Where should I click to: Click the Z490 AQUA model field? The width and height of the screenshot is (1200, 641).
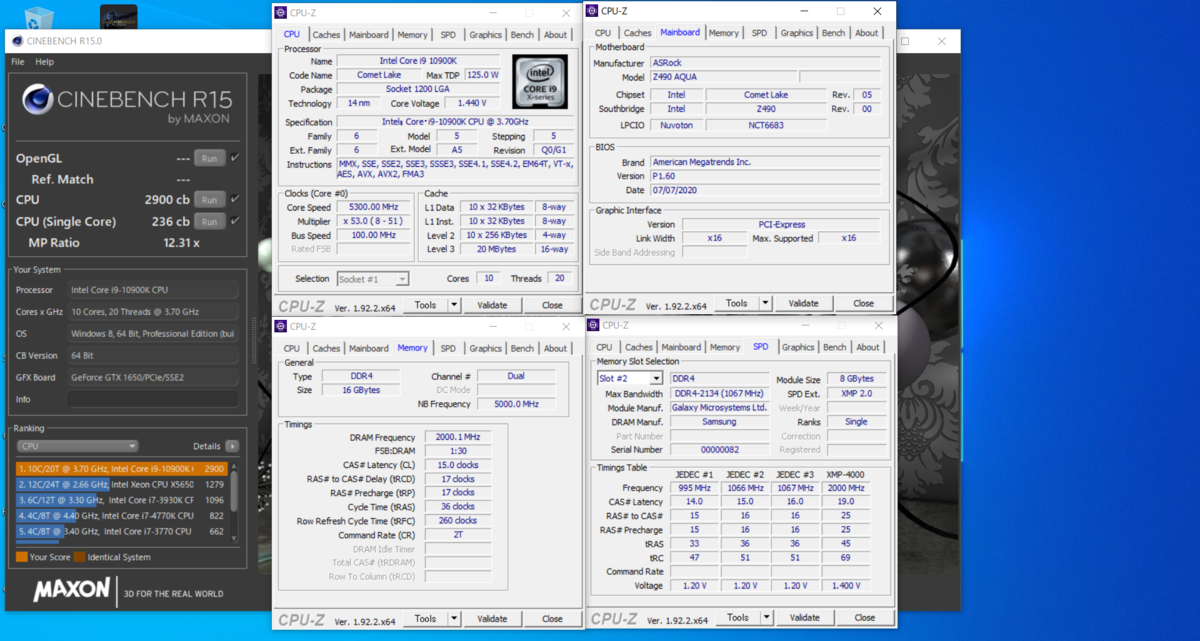(722, 77)
